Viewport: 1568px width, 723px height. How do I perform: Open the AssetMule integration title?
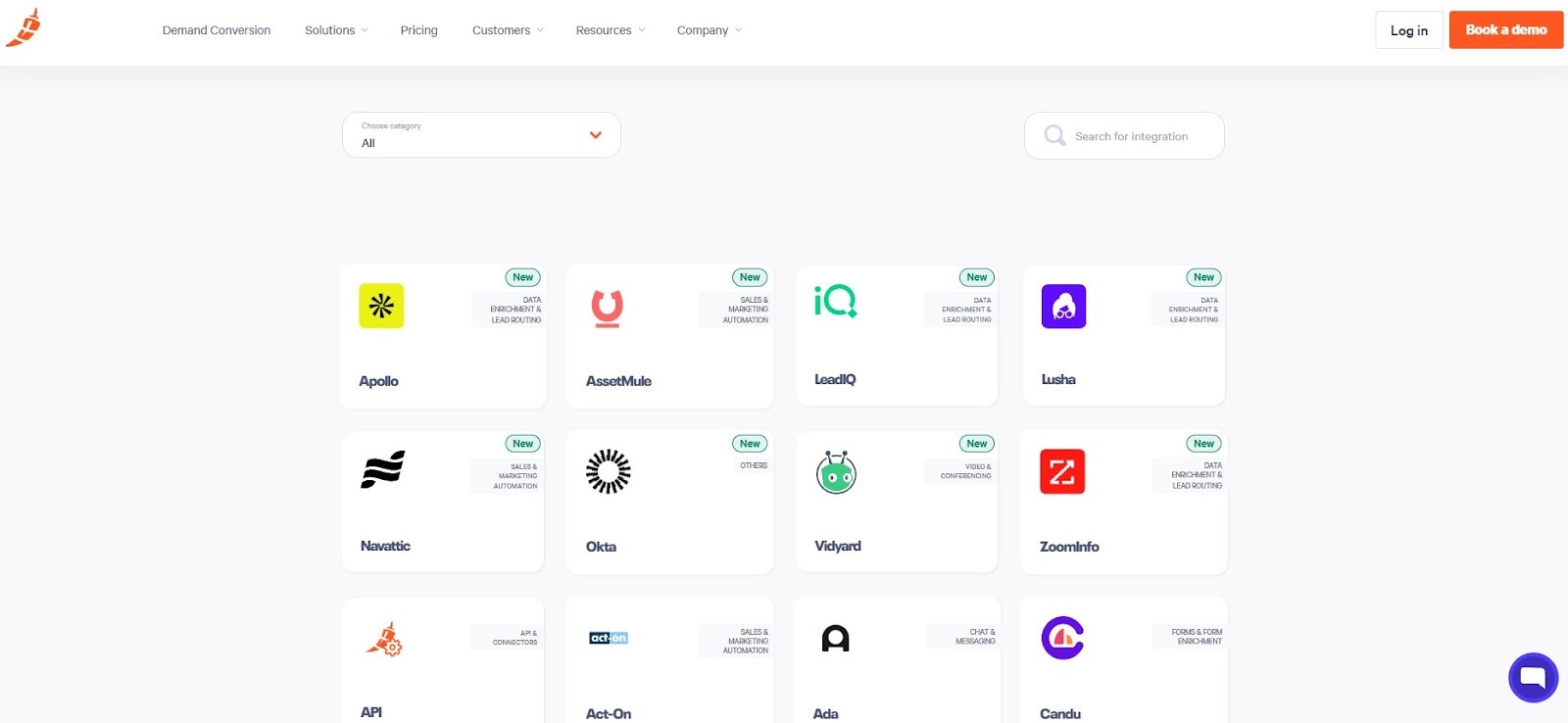[x=618, y=381]
